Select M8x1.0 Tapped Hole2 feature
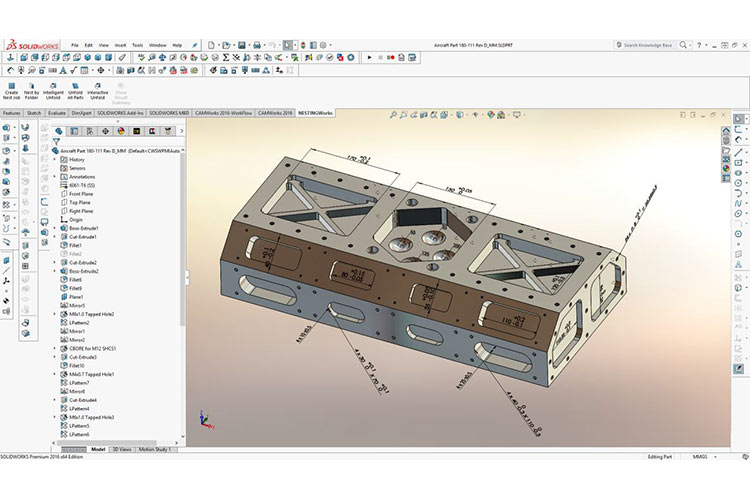Image resolution: width=750 pixels, height=500 pixels. click(x=88, y=314)
